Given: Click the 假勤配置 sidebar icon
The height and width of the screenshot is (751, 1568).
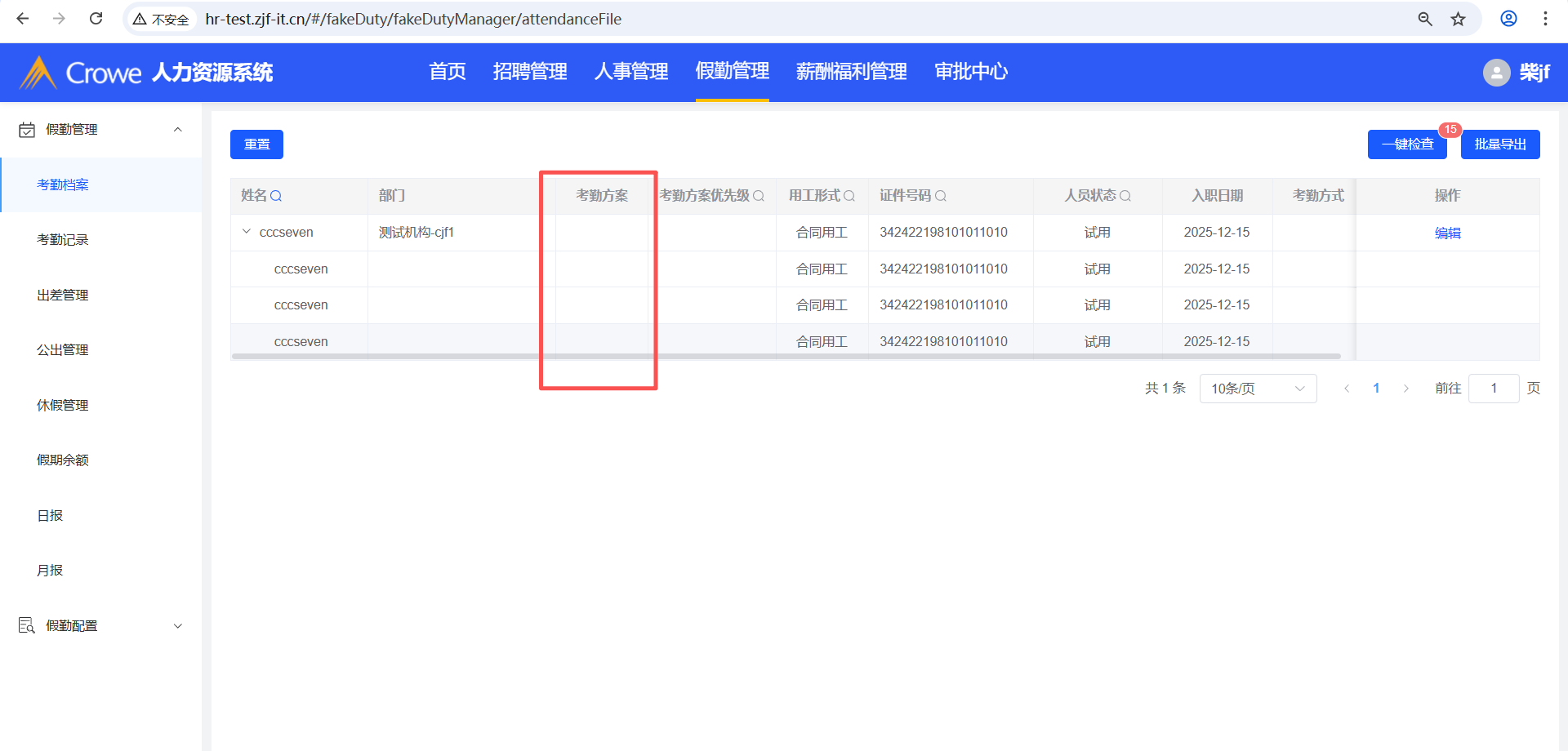Looking at the screenshot, I should point(27,626).
